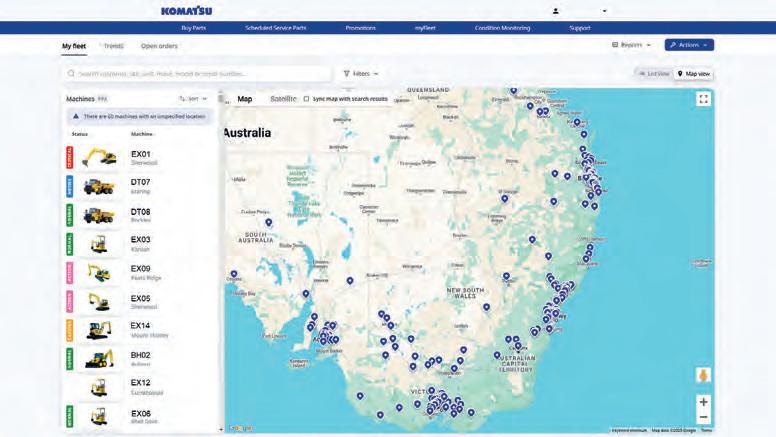This screenshot has height=437, width=776.
Task: Click the map pin in South Australia outback
Action: click(269, 223)
